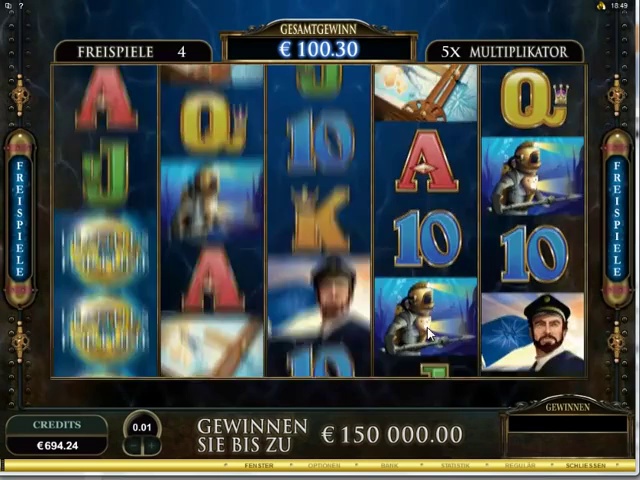Click the captain symbol on reel five

pyautogui.click(x=533, y=332)
